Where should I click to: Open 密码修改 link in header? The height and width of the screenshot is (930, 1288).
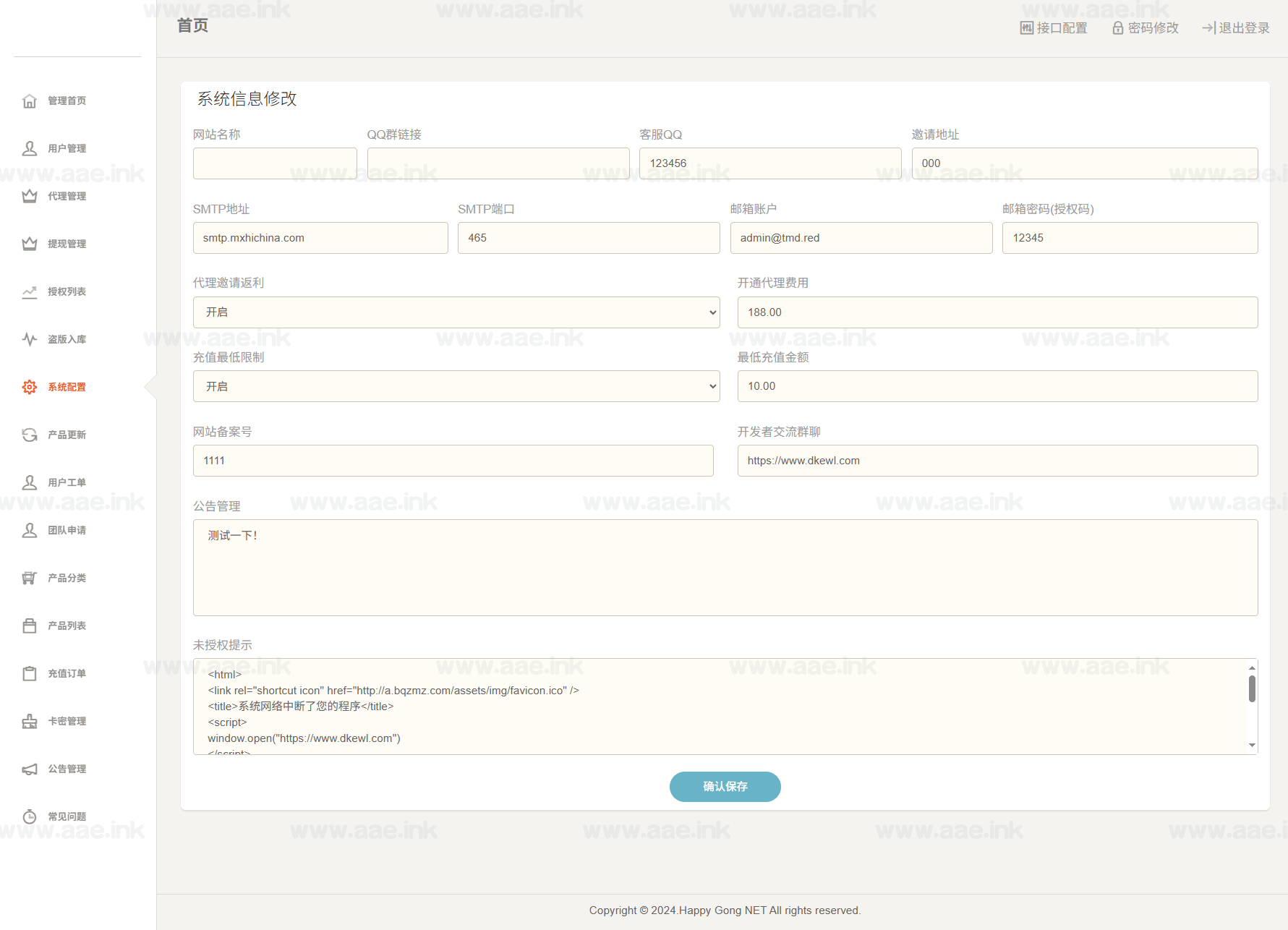click(1146, 27)
